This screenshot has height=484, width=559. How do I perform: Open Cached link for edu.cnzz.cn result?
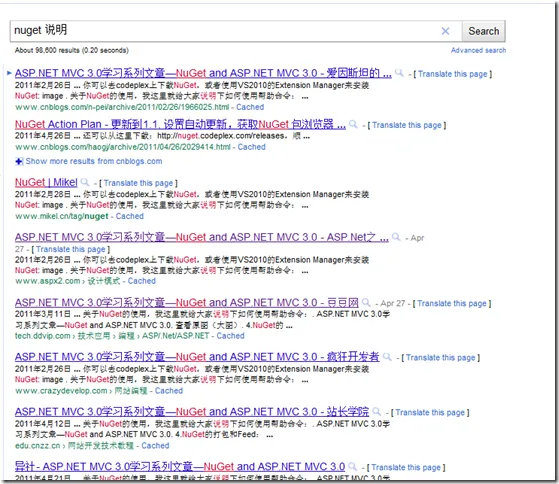[x=155, y=446]
